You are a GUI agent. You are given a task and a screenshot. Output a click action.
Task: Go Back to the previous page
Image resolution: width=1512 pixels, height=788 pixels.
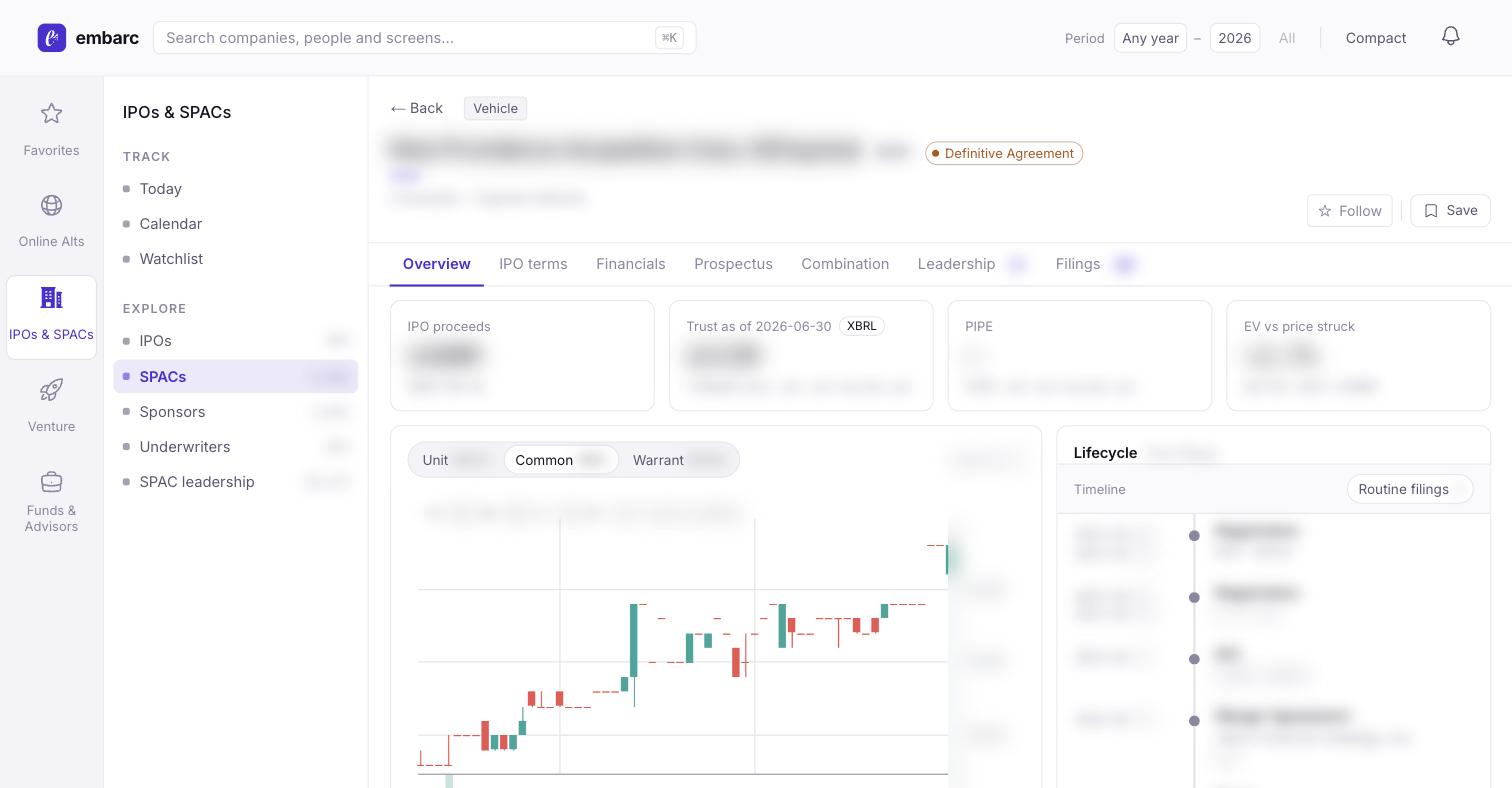pos(416,108)
